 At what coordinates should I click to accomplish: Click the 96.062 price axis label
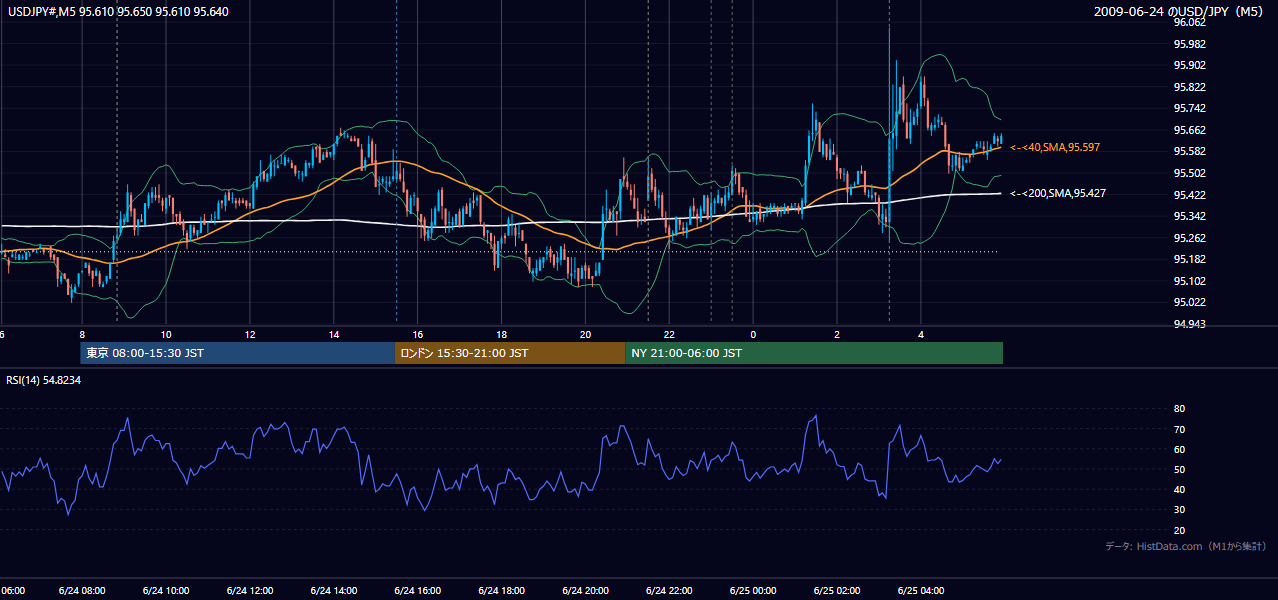1189,22
